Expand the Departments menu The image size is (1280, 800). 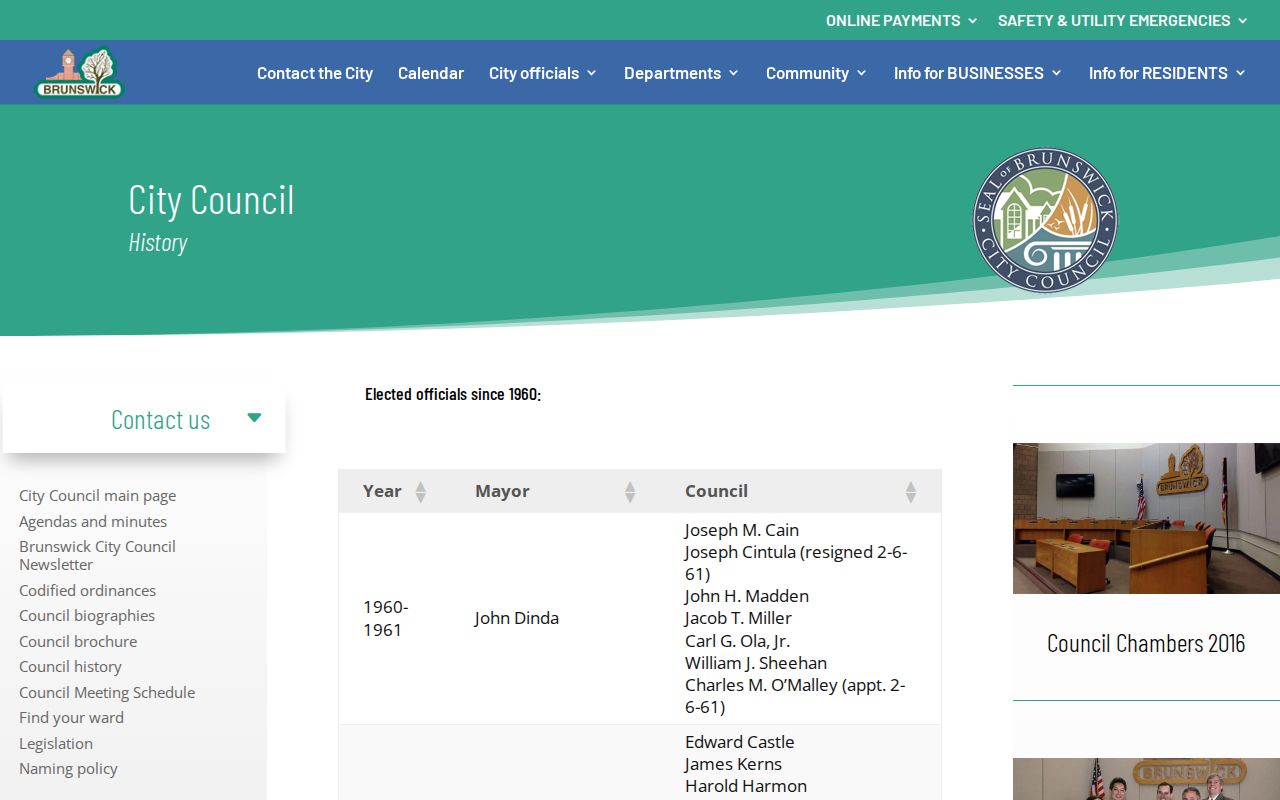(681, 73)
